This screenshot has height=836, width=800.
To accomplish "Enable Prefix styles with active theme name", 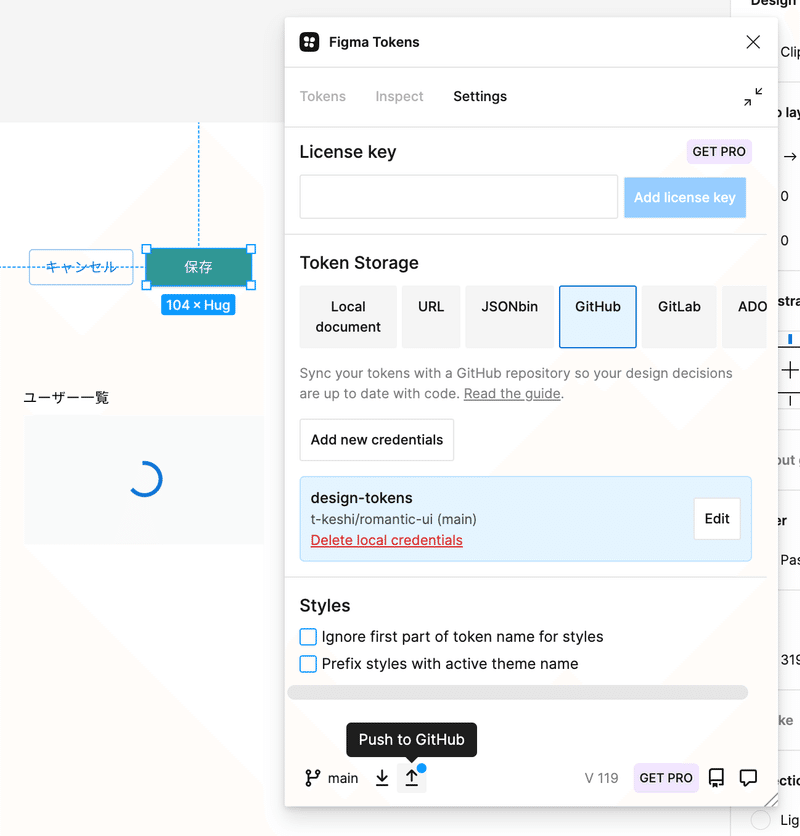I will coord(308,664).
